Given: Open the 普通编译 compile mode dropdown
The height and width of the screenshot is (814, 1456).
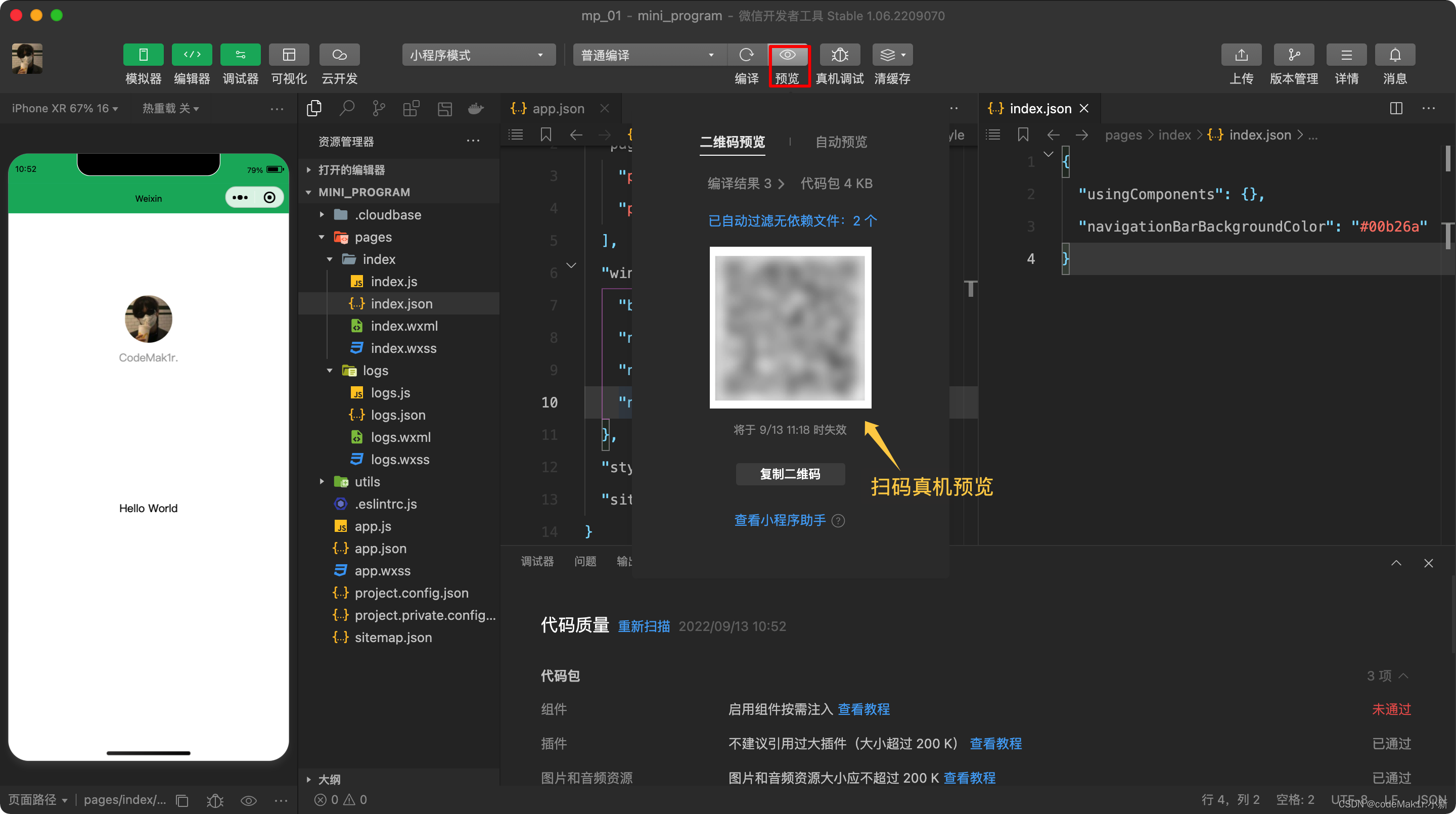Looking at the screenshot, I should pos(648,55).
